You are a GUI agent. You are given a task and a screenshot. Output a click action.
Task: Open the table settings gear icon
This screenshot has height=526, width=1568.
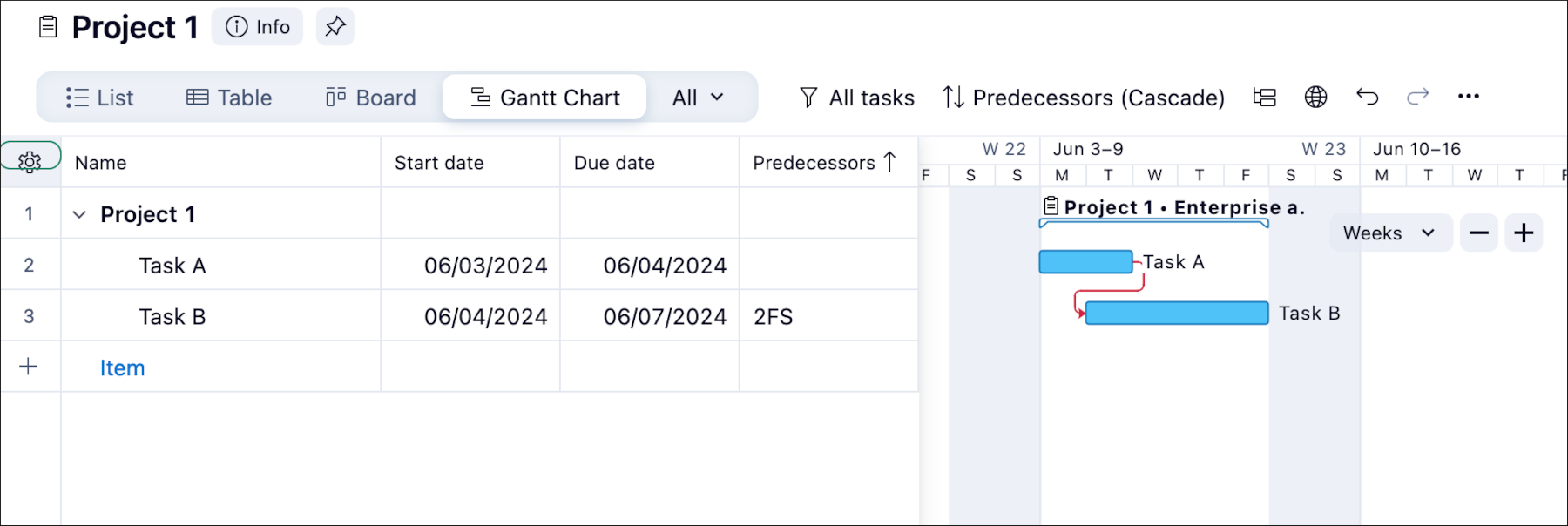[x=30, y=161]
